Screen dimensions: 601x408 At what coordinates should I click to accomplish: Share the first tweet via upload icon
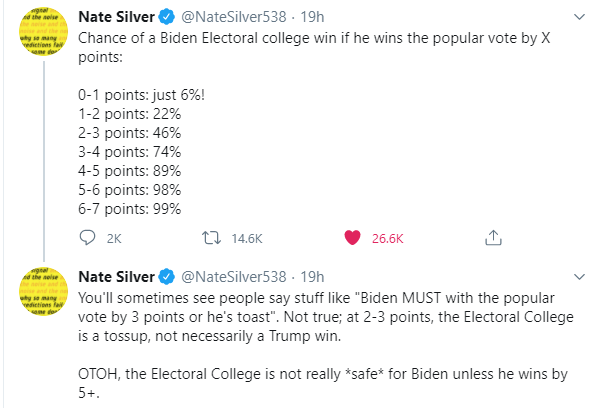point(493,238)
